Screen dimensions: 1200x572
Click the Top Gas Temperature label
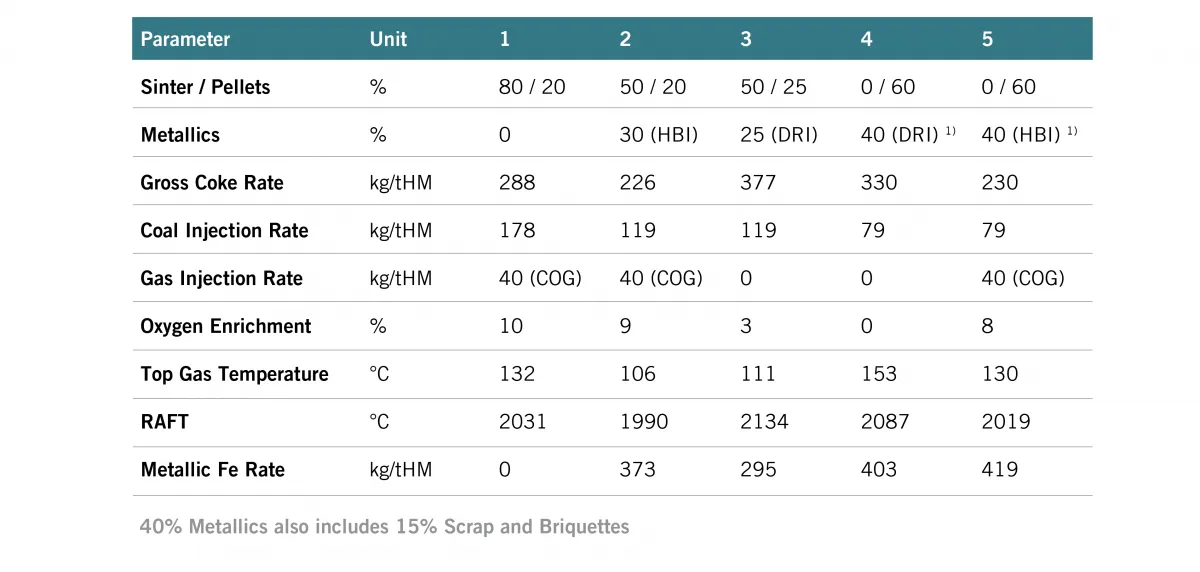pyautogui.click(x=234, y=374)
